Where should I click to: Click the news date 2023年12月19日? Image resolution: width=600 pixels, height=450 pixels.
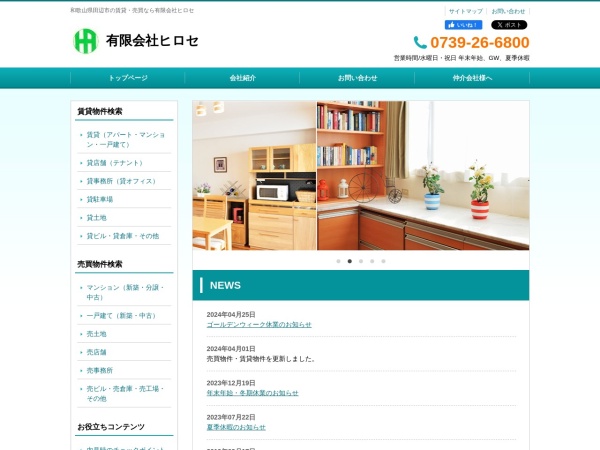pos(231,383)
